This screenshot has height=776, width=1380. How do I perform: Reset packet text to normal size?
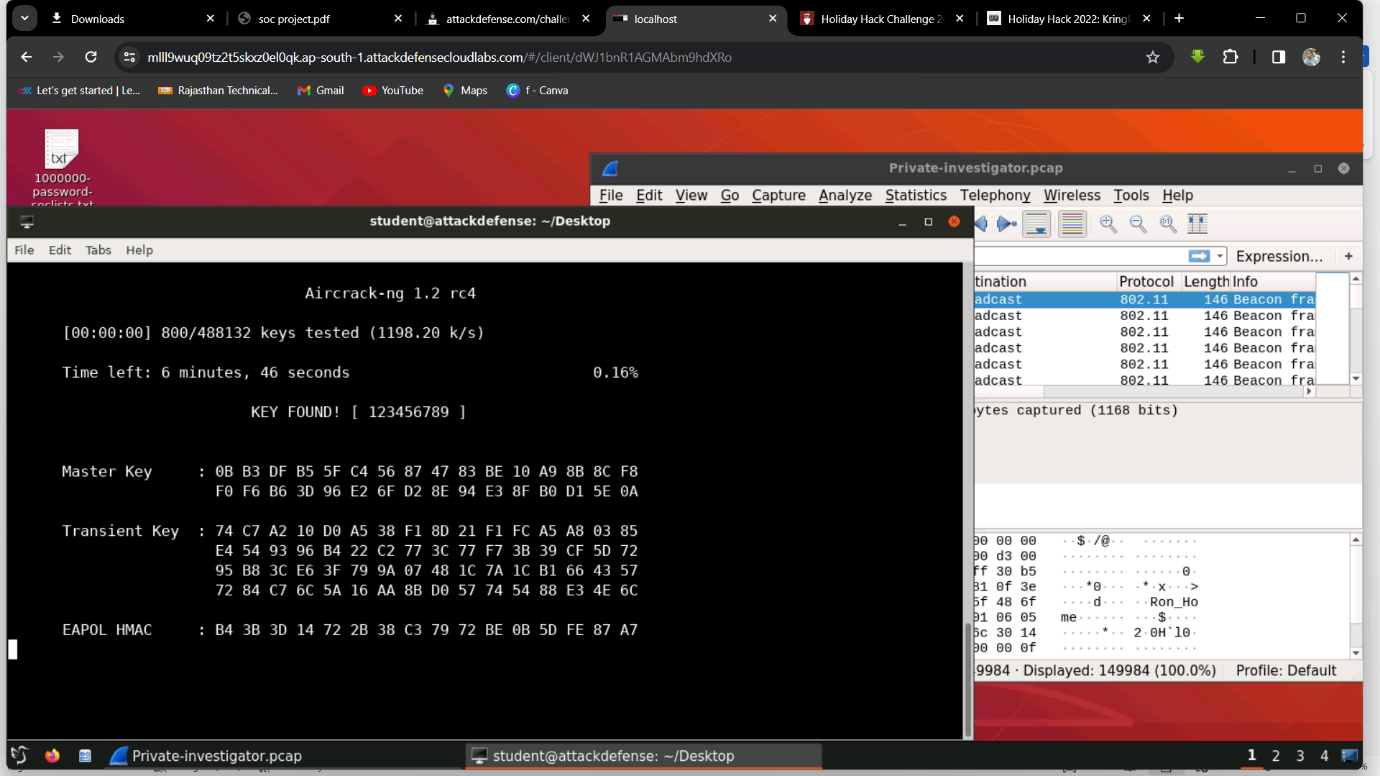point(1167,224)
